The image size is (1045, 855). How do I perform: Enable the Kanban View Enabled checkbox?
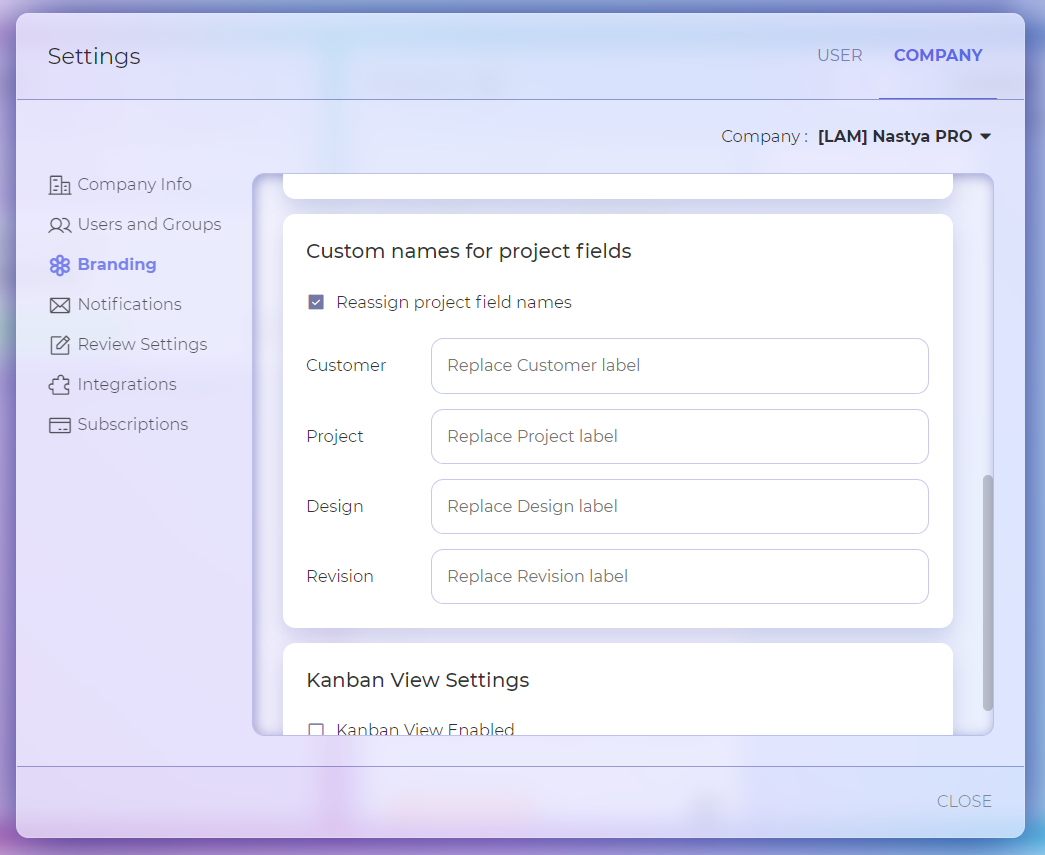[x=316, y=730]
